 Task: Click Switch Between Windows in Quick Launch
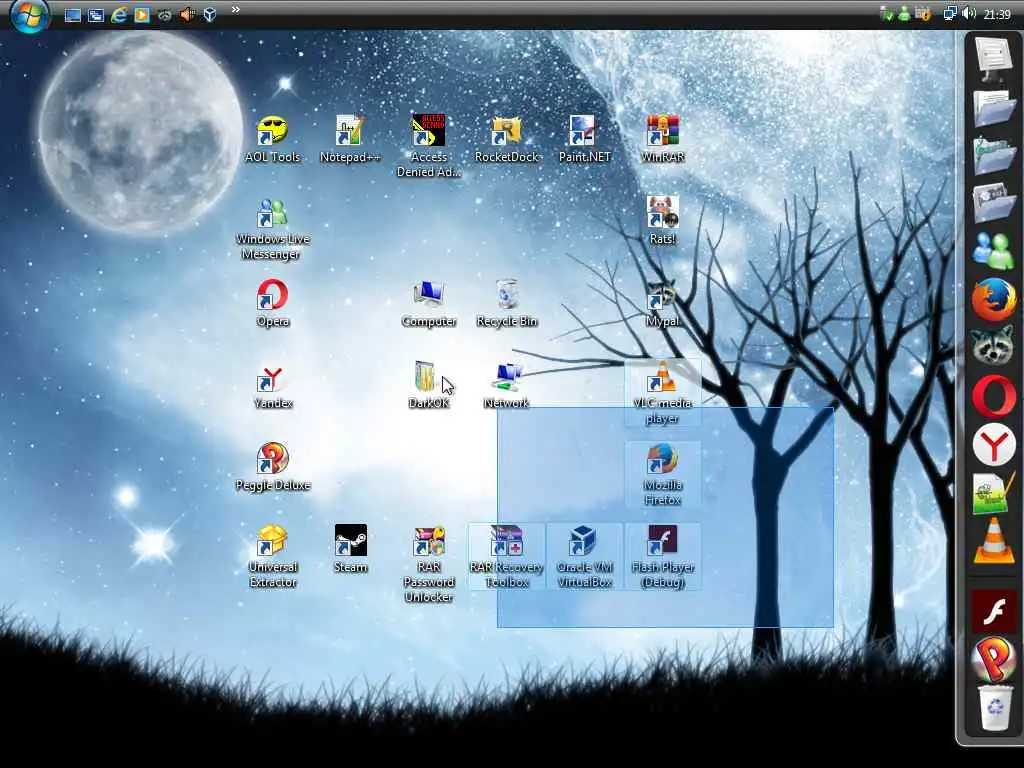pos(95,15)
